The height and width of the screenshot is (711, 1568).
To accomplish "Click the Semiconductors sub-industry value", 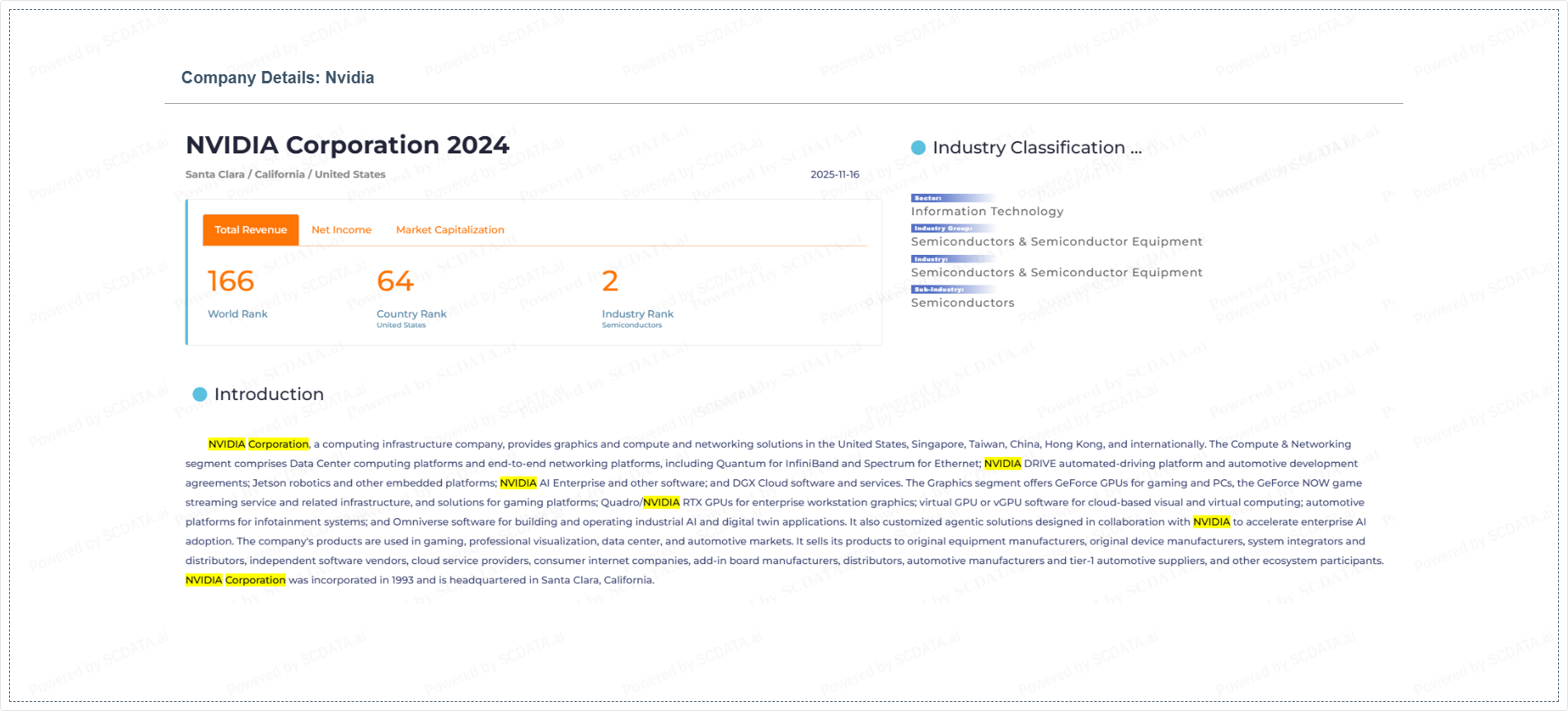I will click(x=962, y=303).
